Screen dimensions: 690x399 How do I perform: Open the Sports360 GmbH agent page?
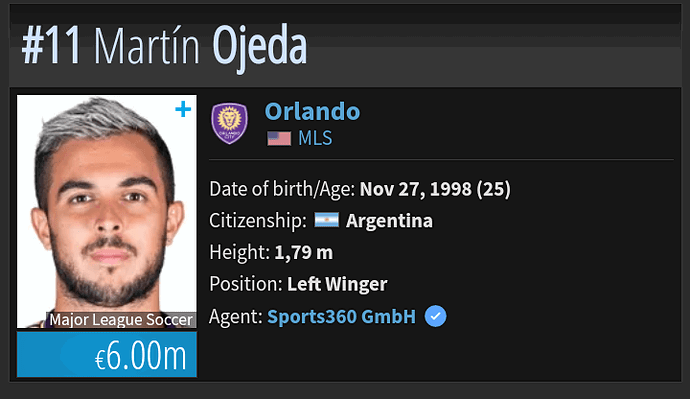coord(341,316)
